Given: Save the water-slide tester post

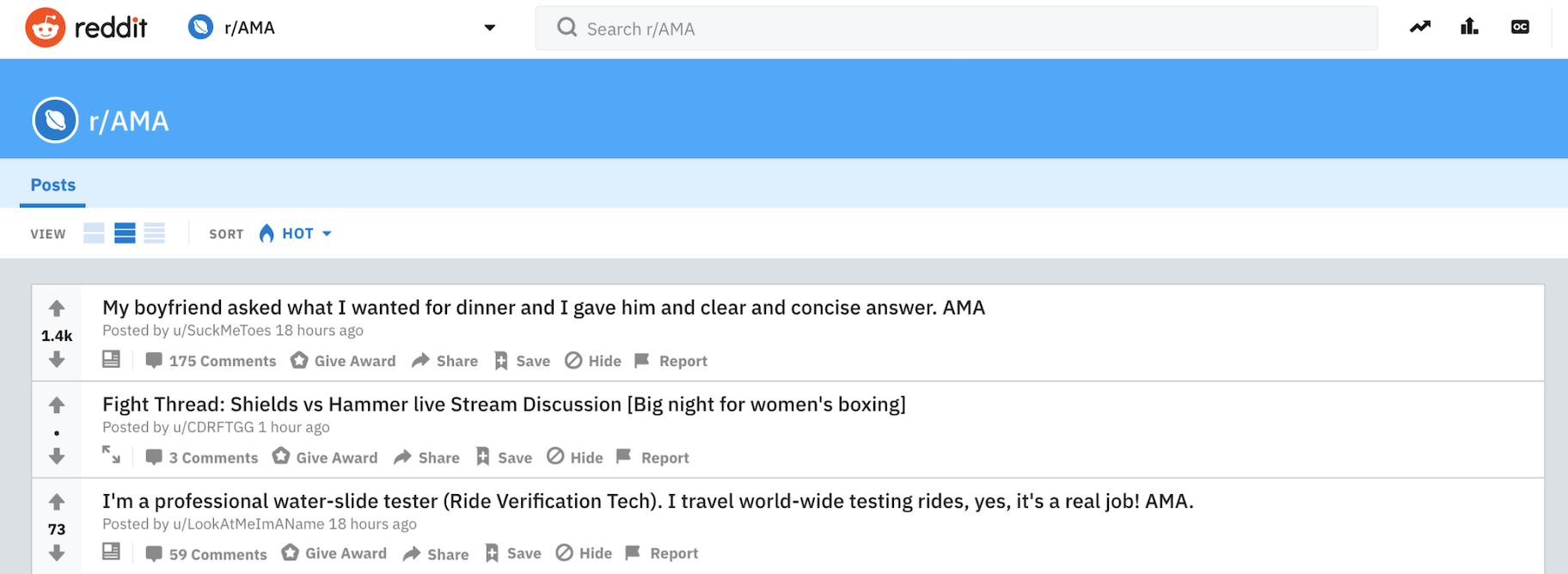Looking at the screenshot, I should point(514,553).
